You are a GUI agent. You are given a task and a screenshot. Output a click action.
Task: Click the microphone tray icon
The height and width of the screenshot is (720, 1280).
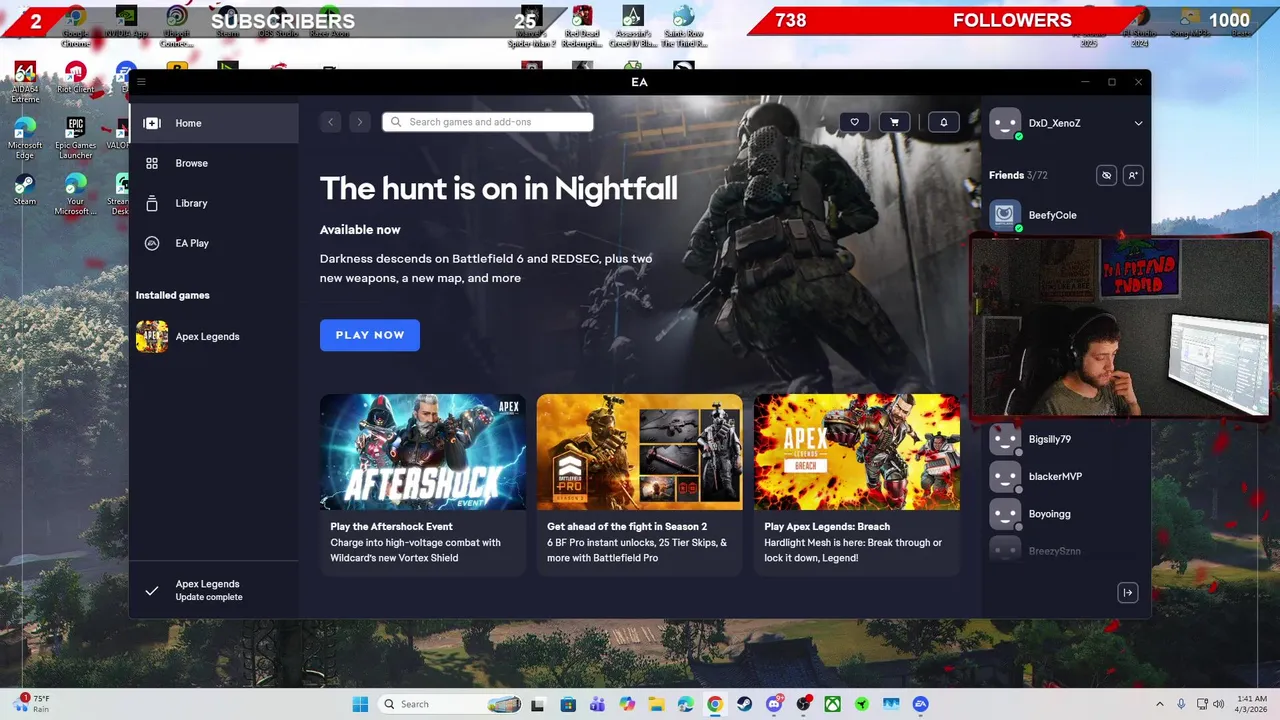pos(1181,704)
